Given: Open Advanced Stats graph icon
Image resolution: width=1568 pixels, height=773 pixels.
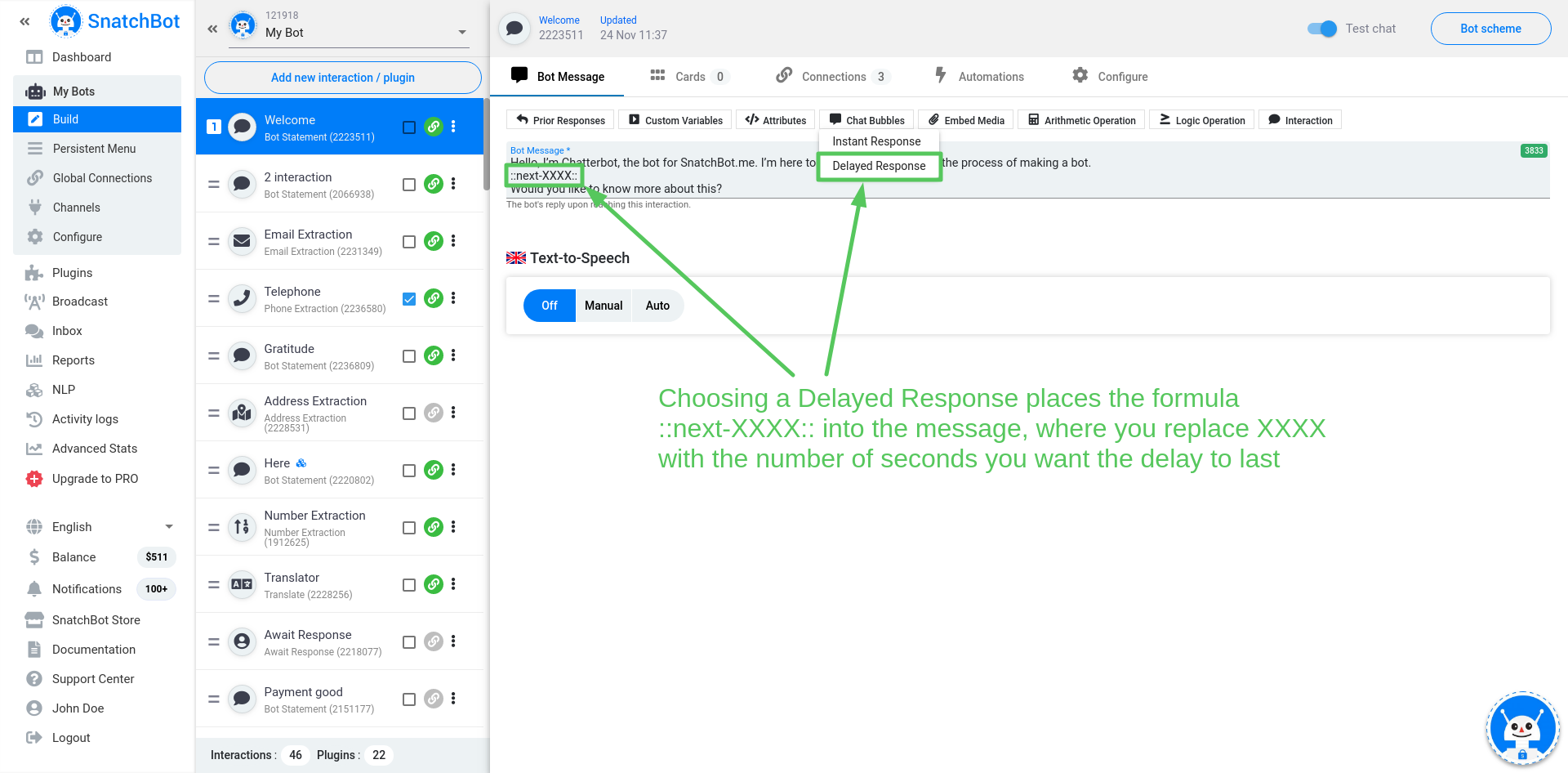Looking at the screenshot, I should tap(34, 449).
